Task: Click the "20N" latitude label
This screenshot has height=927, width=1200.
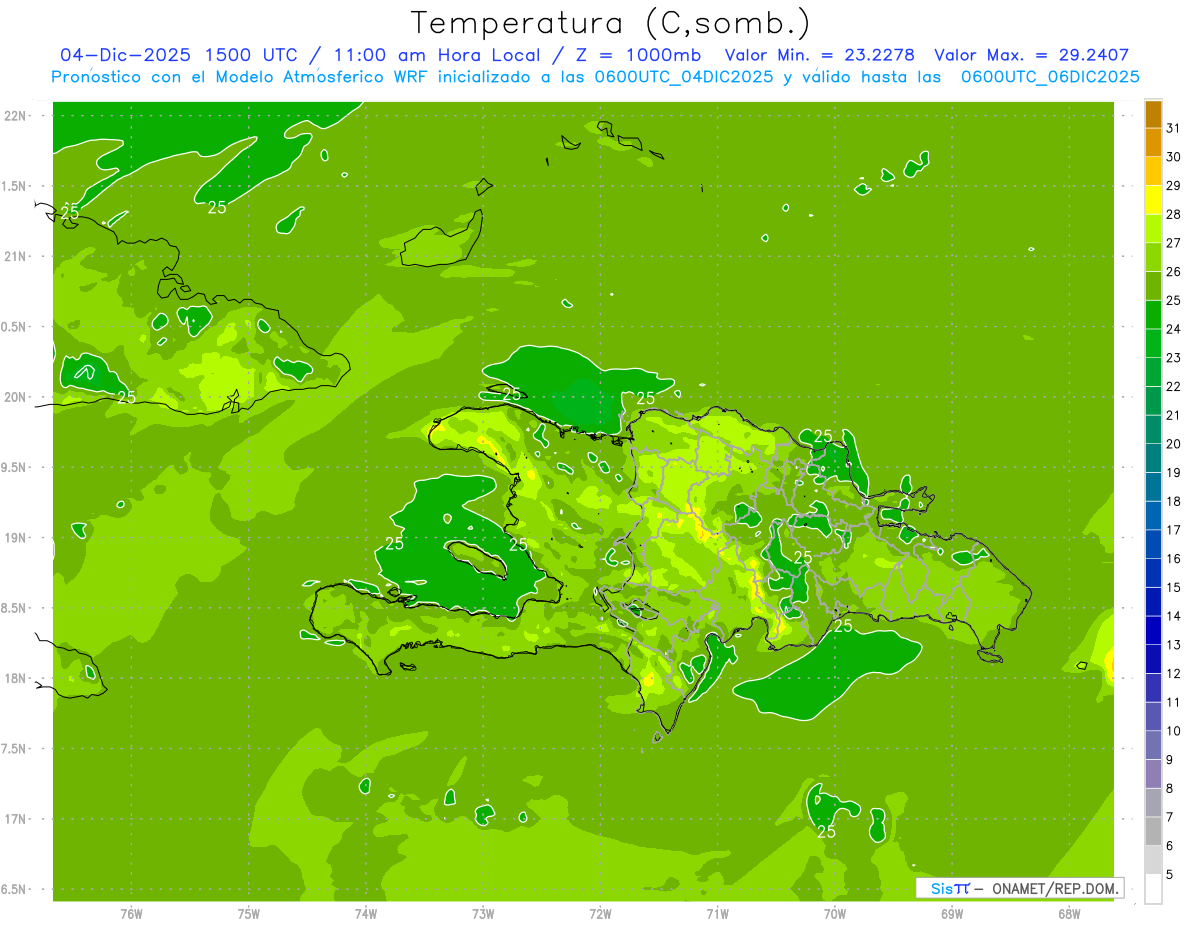Action: point(16,397)
